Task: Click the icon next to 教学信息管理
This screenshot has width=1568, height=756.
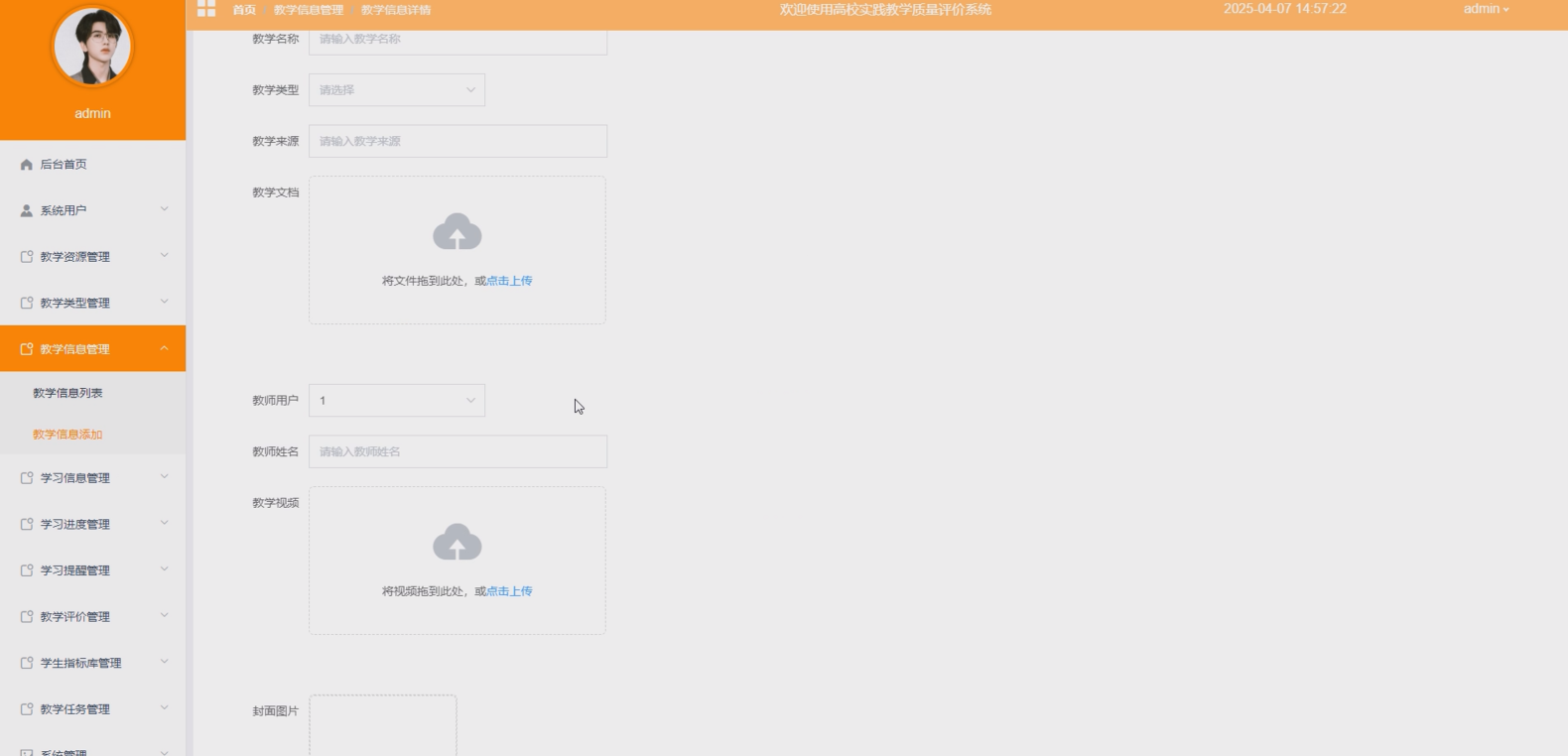Action: pos(27,349)
